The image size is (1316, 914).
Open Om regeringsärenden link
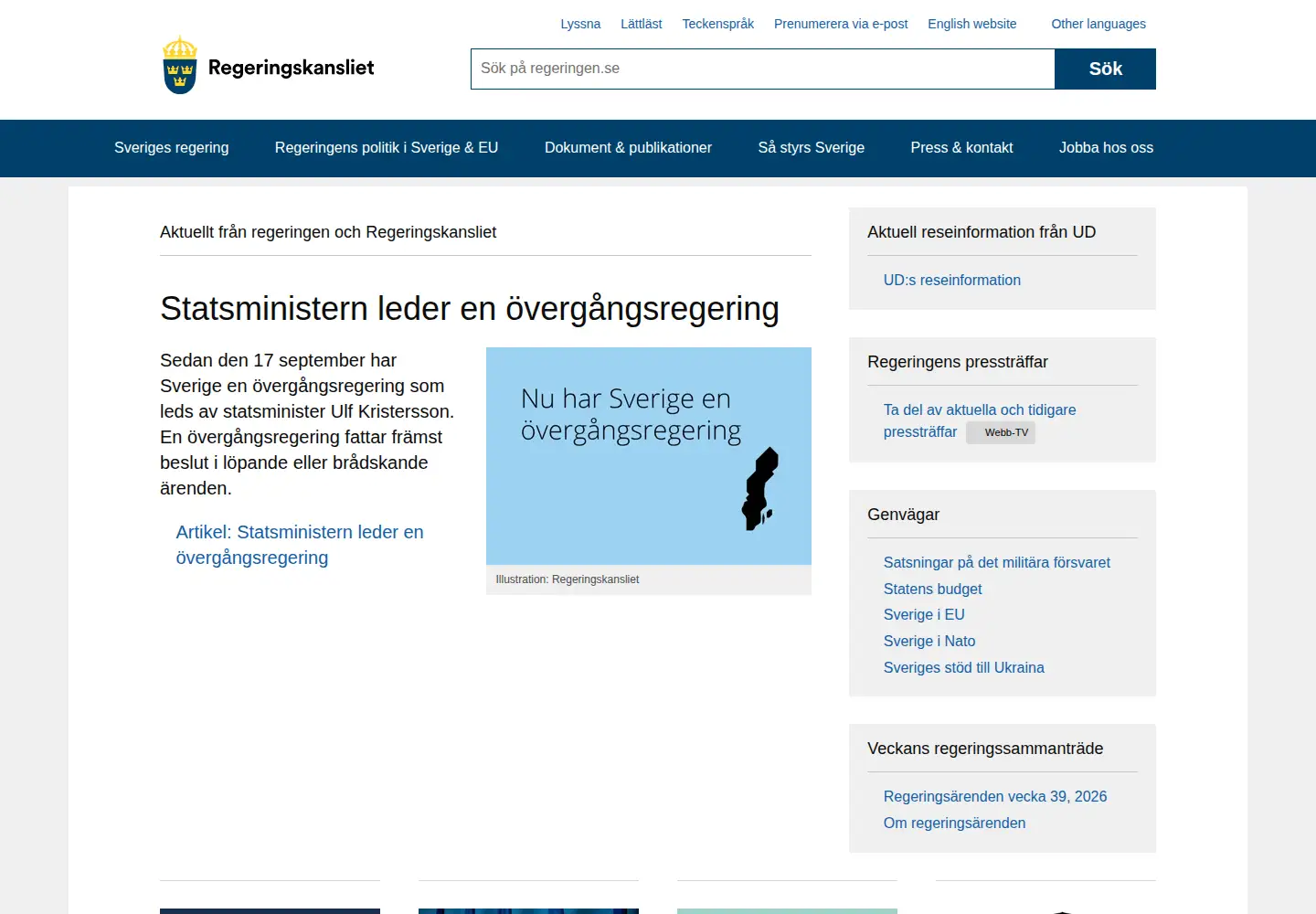pyautogui.click(x=955, y=824)
